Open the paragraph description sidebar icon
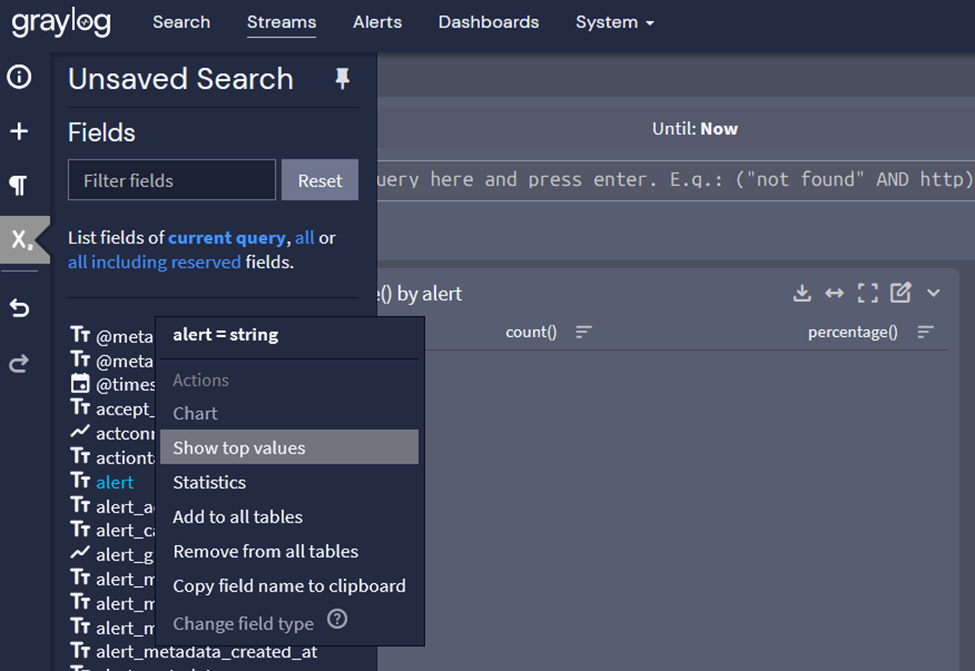 [x=19, y=185]
